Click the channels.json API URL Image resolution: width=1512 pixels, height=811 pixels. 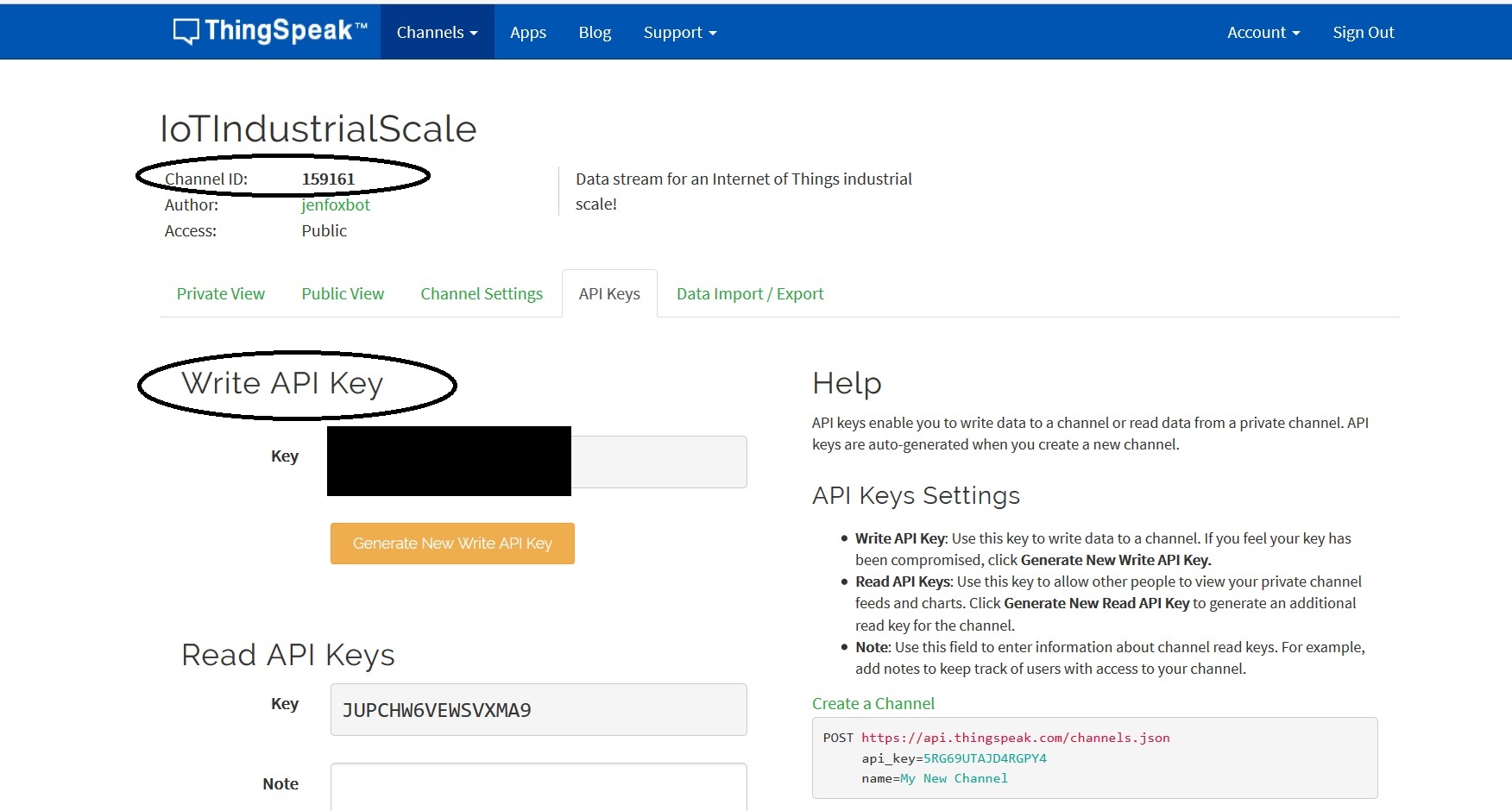coord(1016,738)
